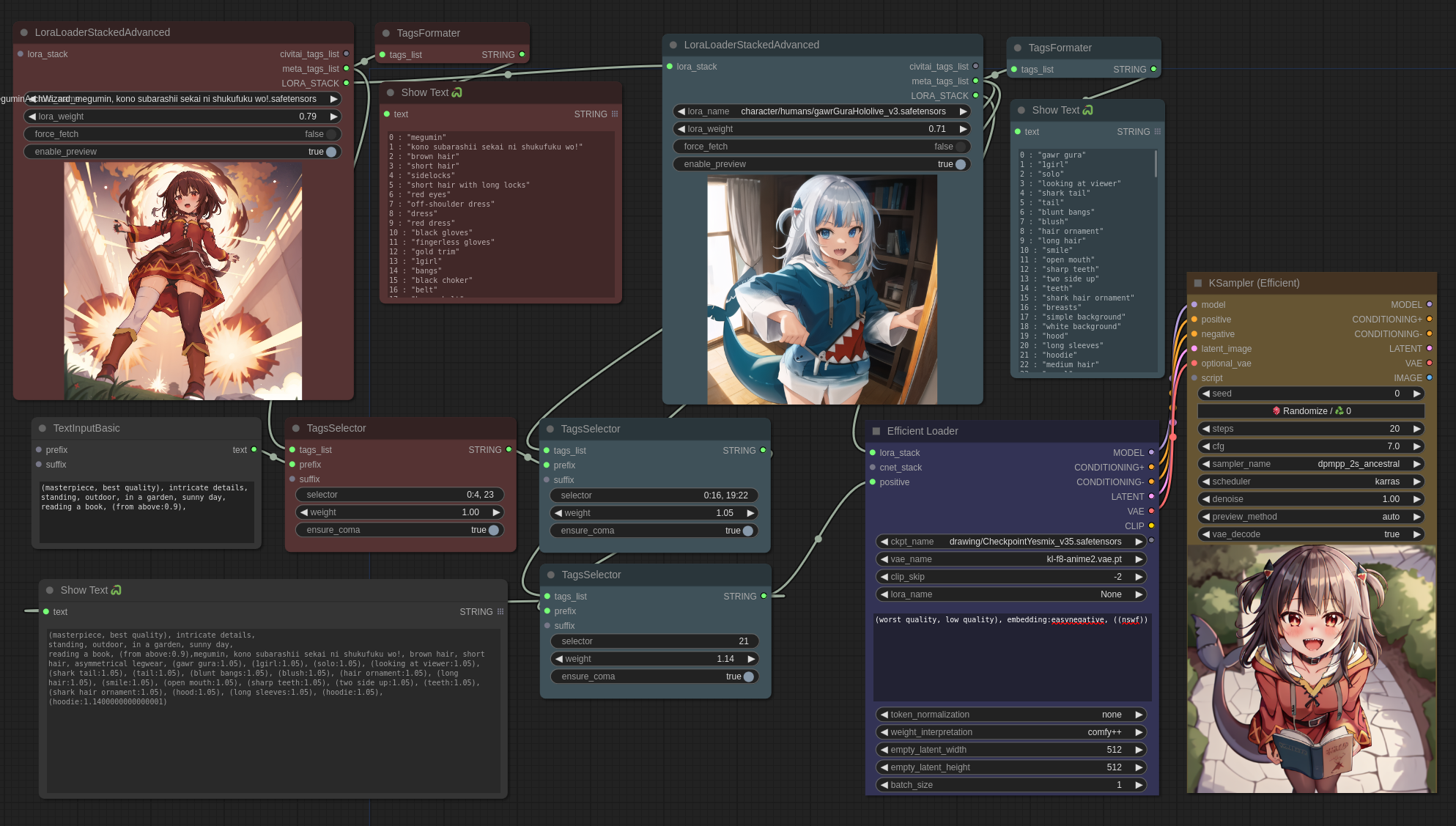Click the cfg 7.0 value slider
This screenshot has width=1456, height=826.
click(x=1312, y=446)
